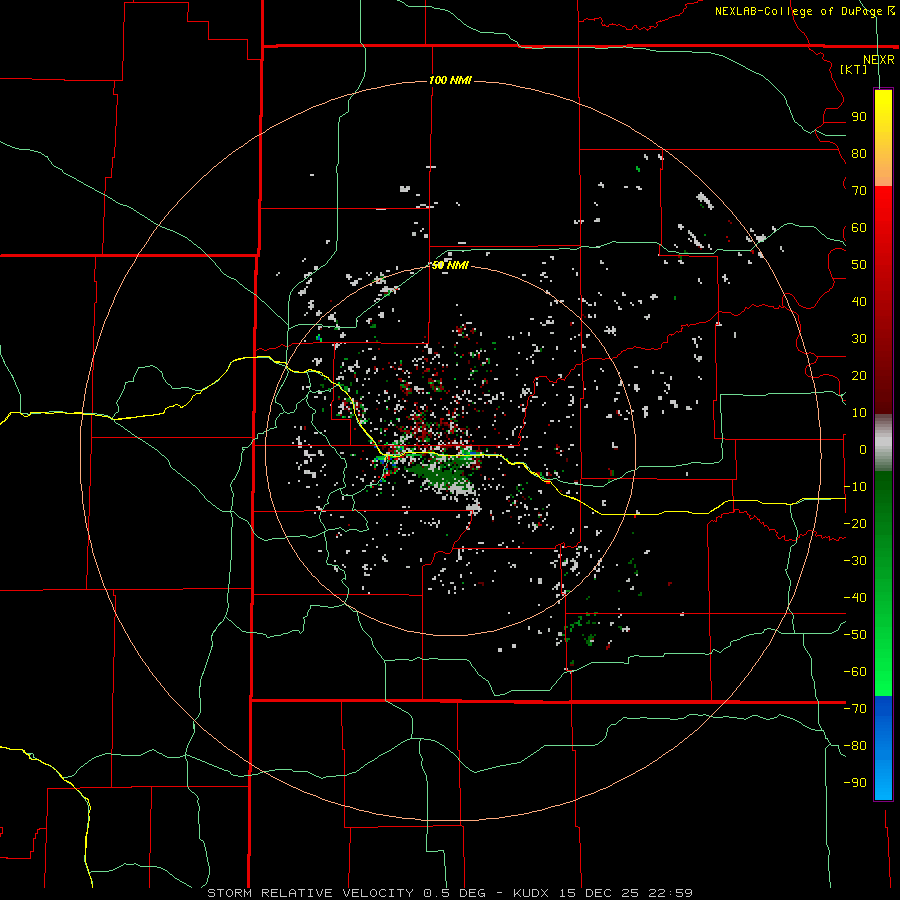Image resolution: width=900 pixels, height=900 pixels.
Task: Click the gray zero-velocity segment of color bar
Action: (x=883, y=443)
